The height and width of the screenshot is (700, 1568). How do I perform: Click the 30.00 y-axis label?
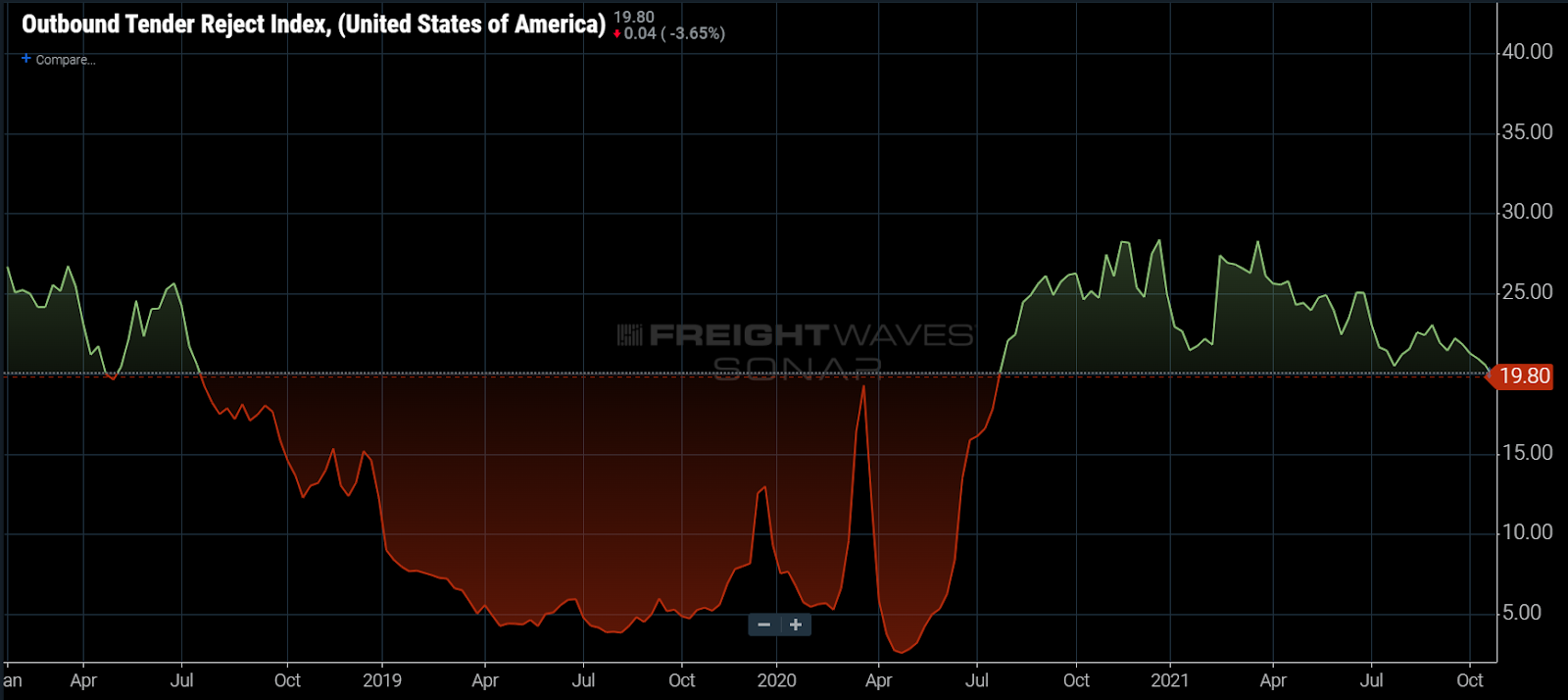tap(1527, 212)
